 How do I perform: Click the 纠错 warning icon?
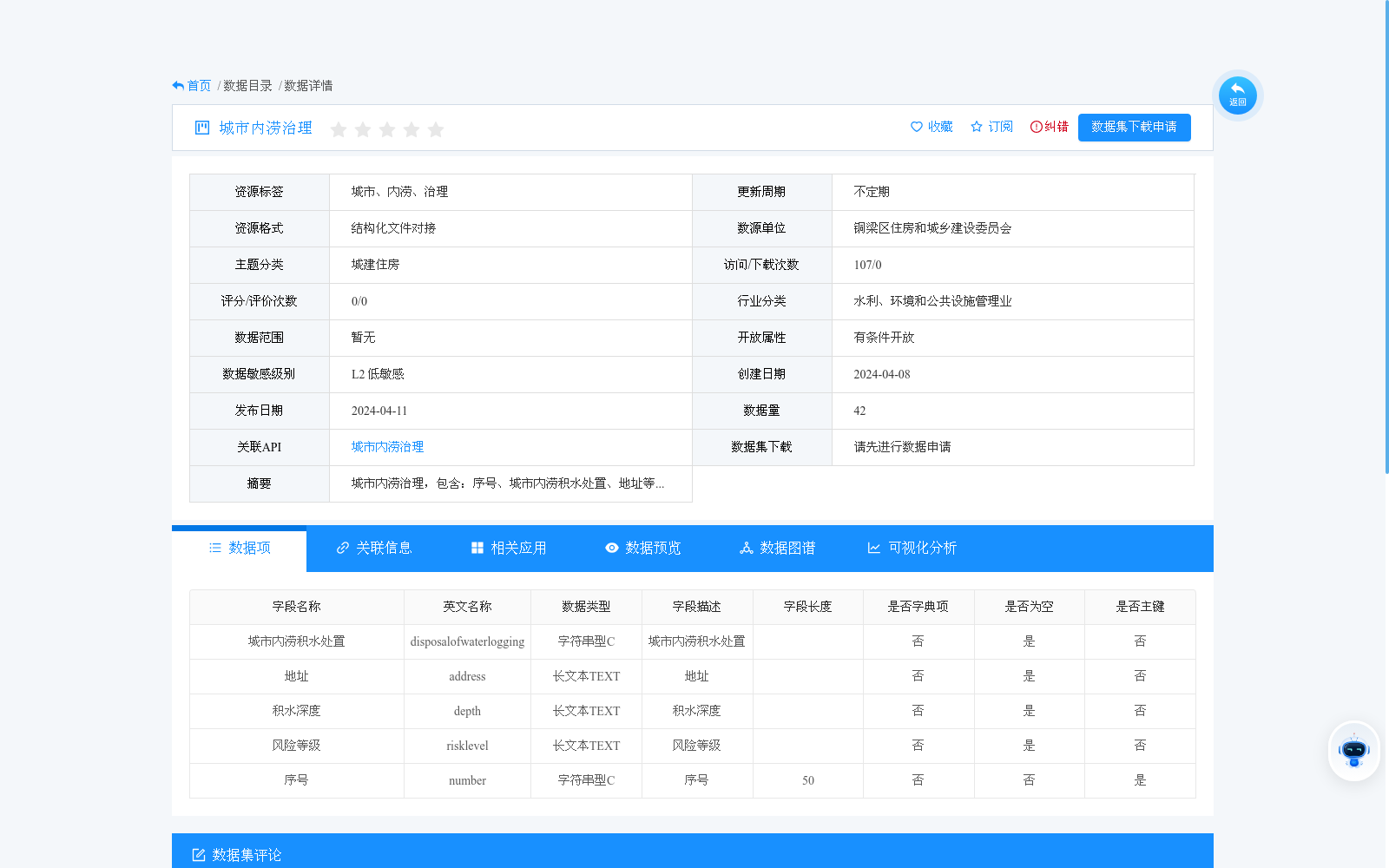pyautogui.click(x=1036, y=127)
